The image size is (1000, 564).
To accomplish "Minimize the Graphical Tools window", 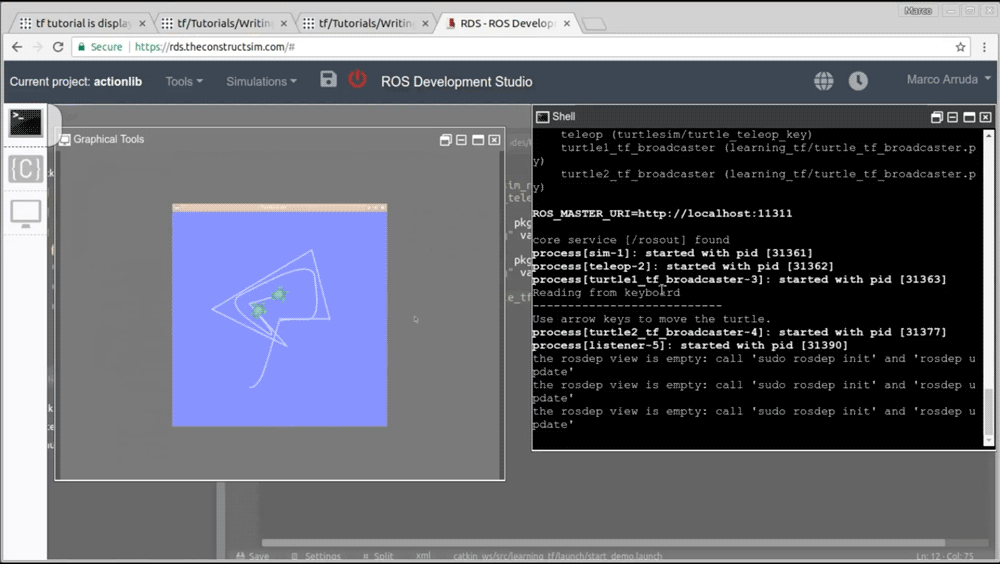I will click(x=461, y=140).
